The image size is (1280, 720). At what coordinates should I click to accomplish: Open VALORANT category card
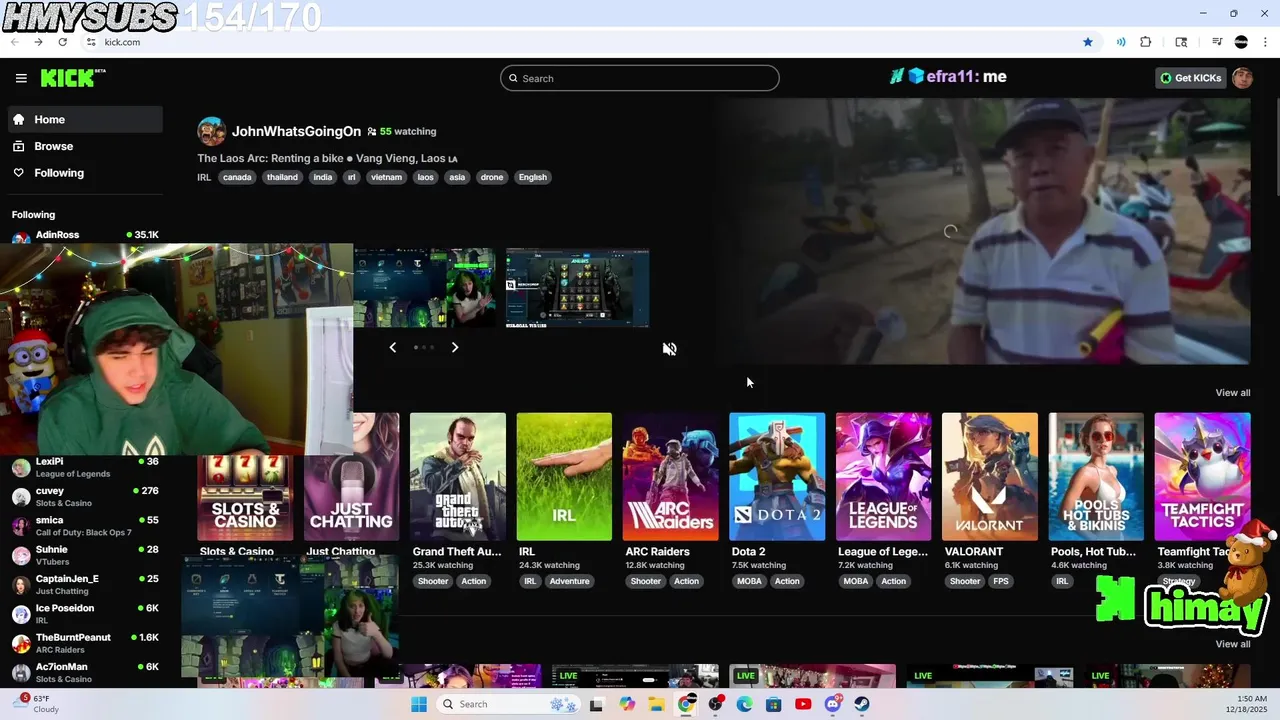pos(990,477)
